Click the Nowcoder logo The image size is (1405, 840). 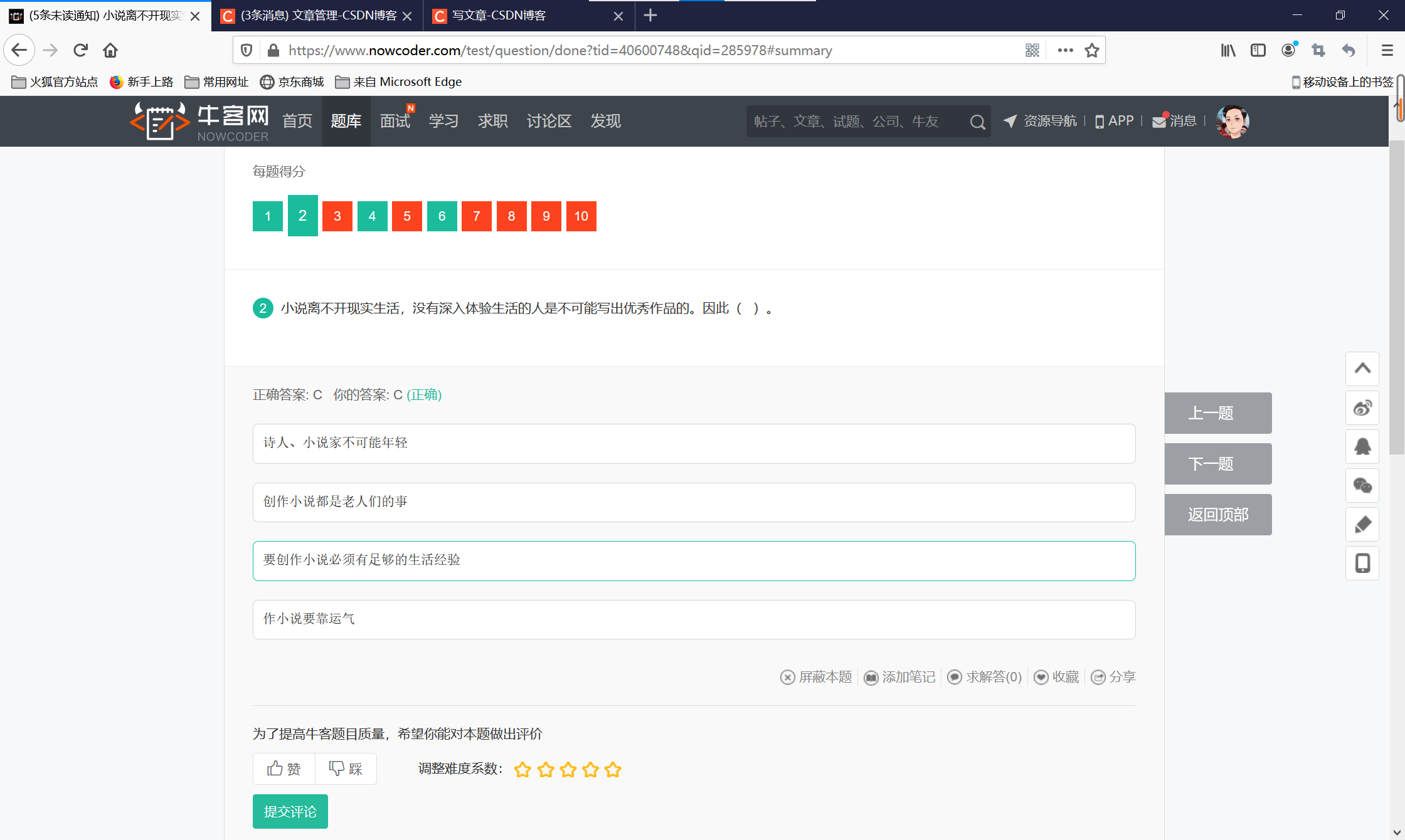click(x=199, y=121)
